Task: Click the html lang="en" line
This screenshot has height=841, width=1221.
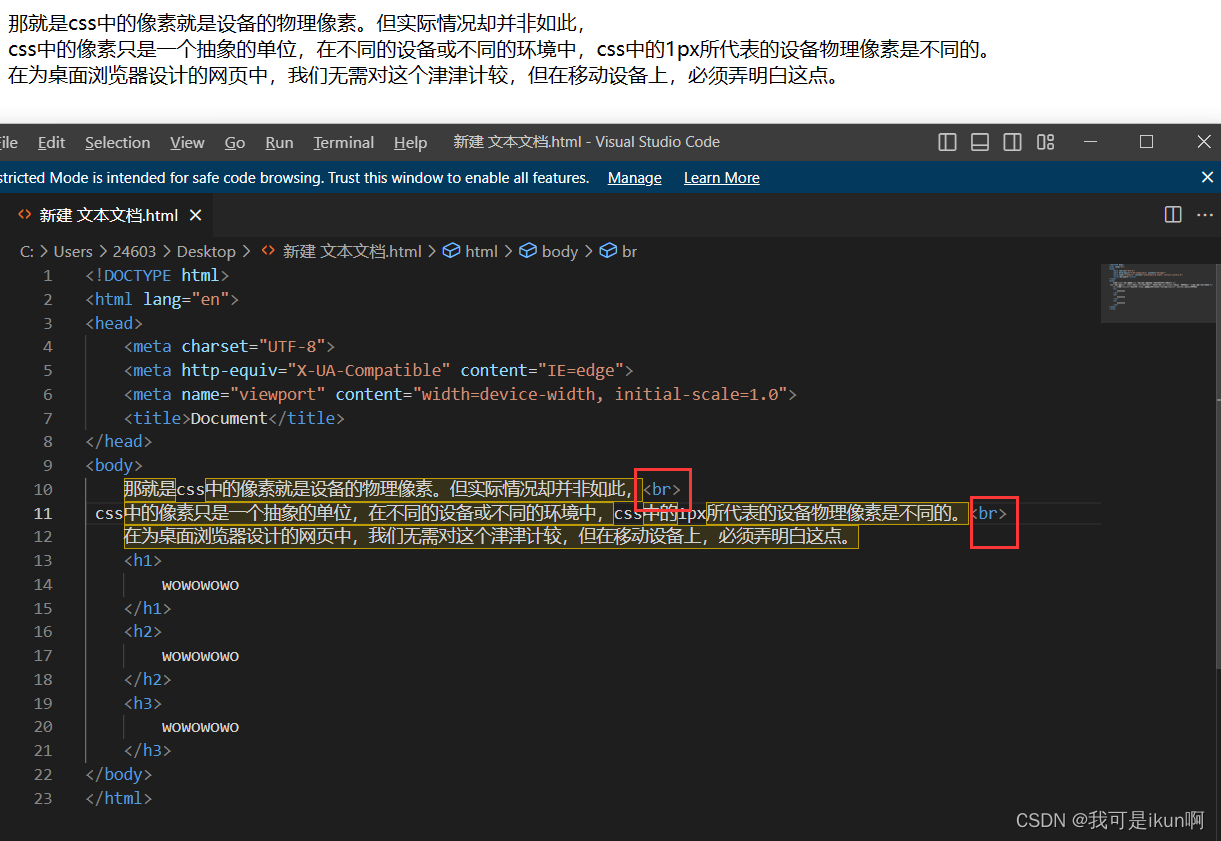Action: click(163, 299)
